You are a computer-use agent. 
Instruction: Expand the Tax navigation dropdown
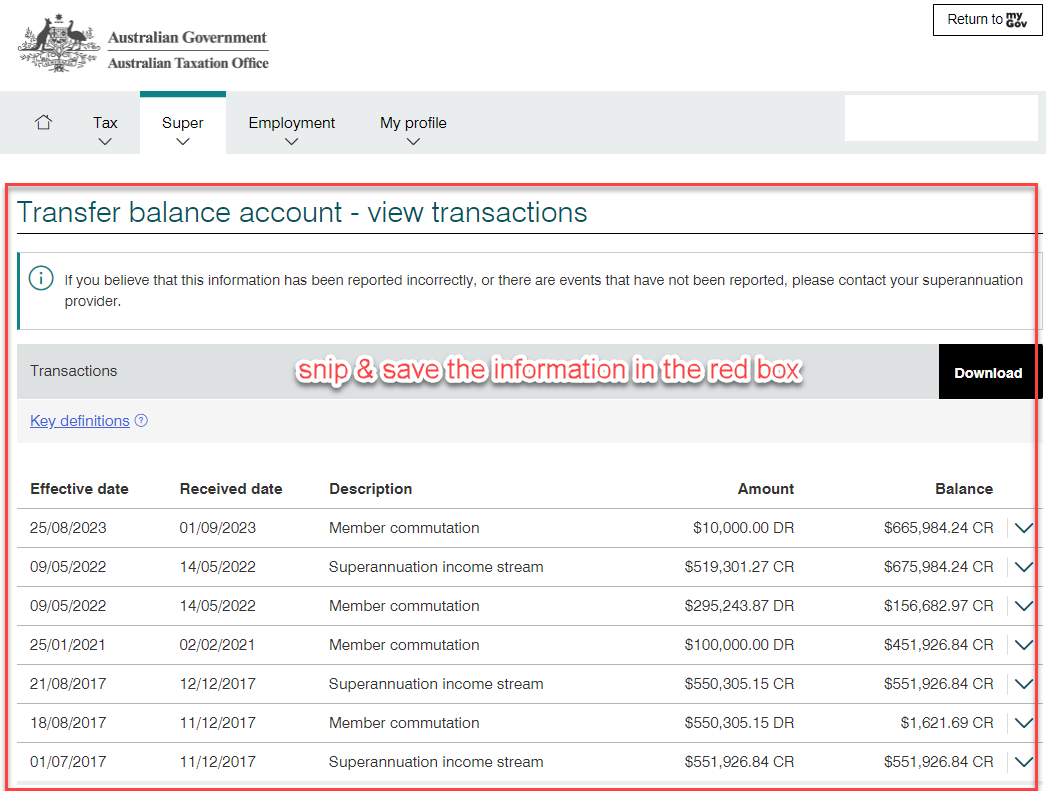(x=104, y=142)
